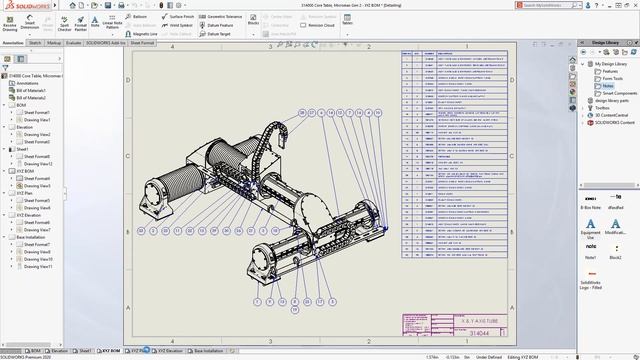Click the Home icon in the title toolbar
The width and height of the screenshot is (640, 360).
pos(73,5)
